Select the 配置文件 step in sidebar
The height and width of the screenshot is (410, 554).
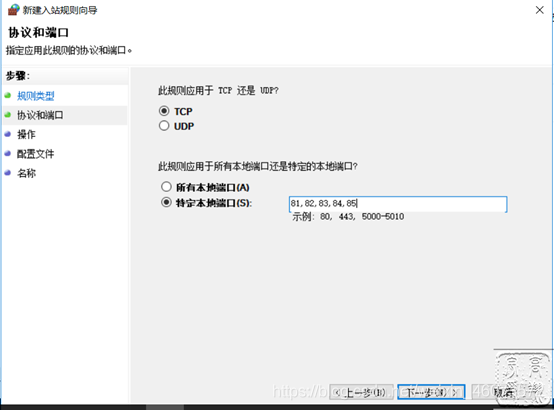[36, 154]
